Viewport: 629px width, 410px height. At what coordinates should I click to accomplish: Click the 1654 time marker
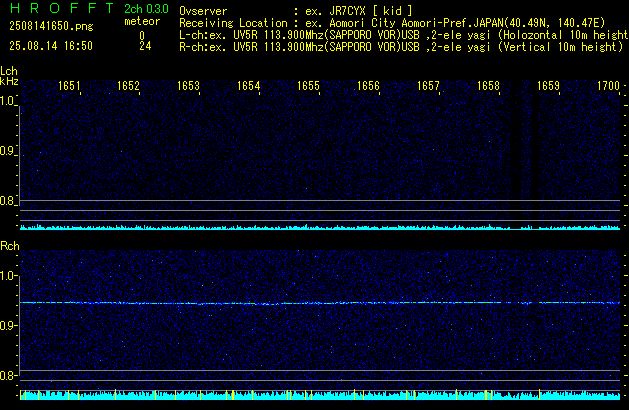click(248, 86)
